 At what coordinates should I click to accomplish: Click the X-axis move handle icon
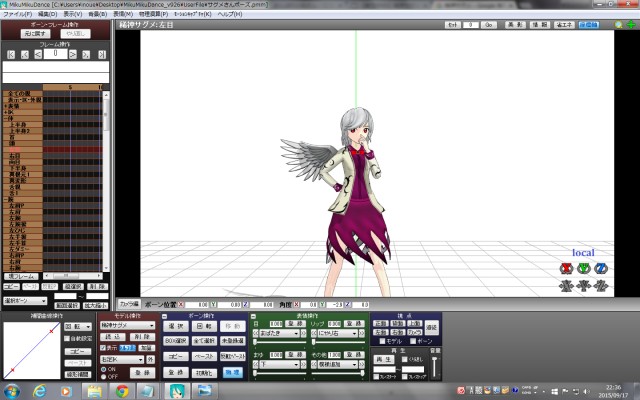[567, 286]
